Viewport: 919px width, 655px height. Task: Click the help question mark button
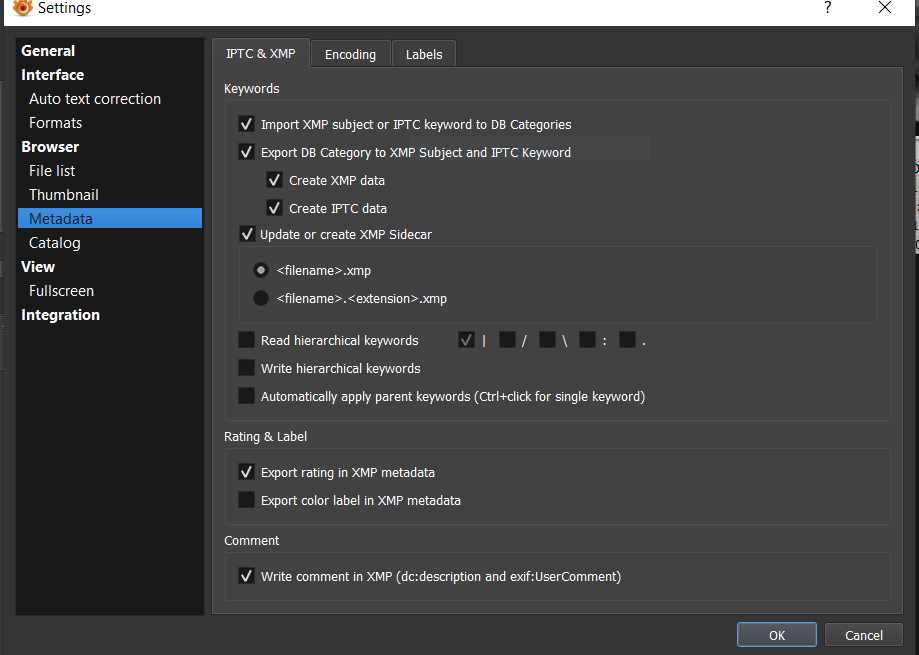tap(827, 8)
